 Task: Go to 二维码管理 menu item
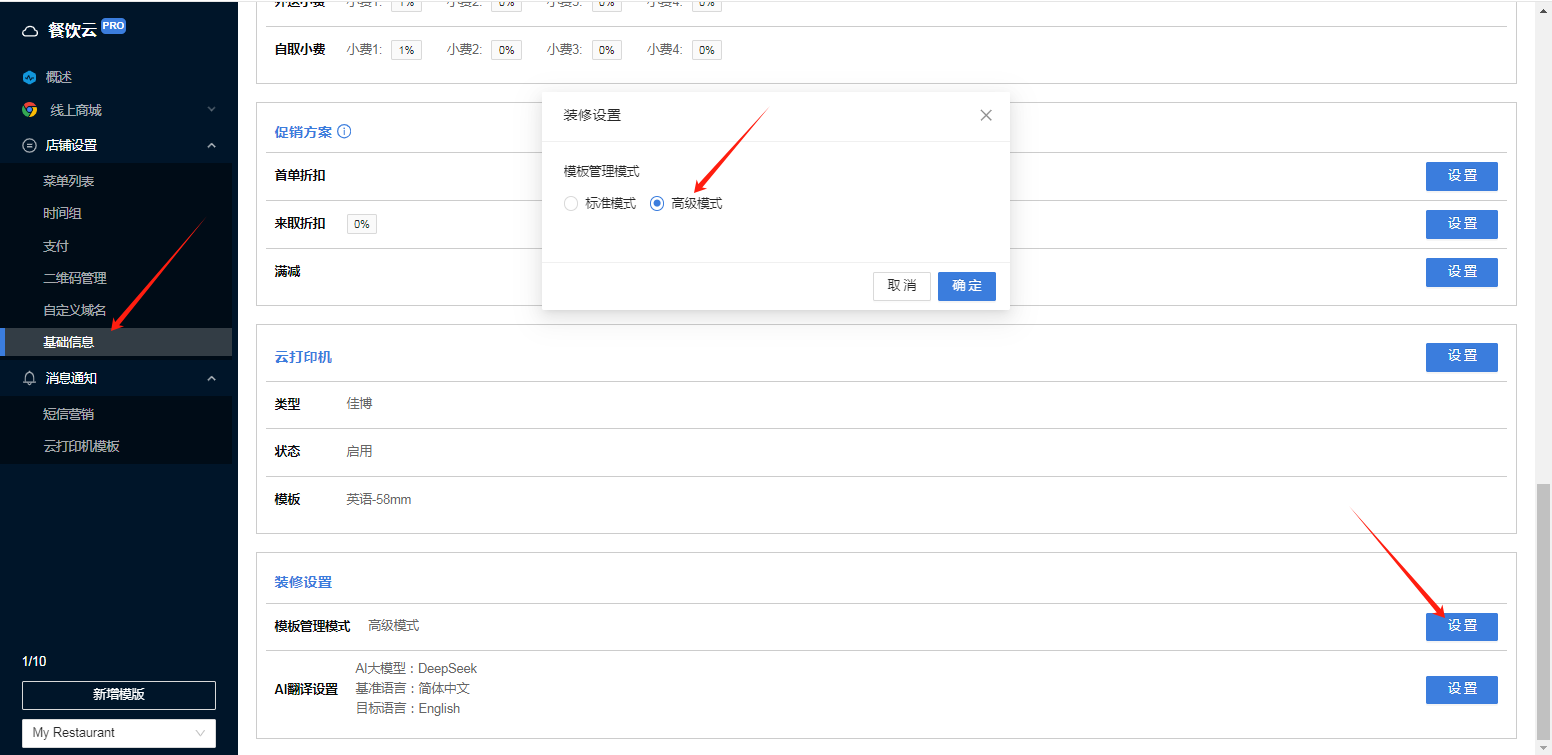point(75,278)
